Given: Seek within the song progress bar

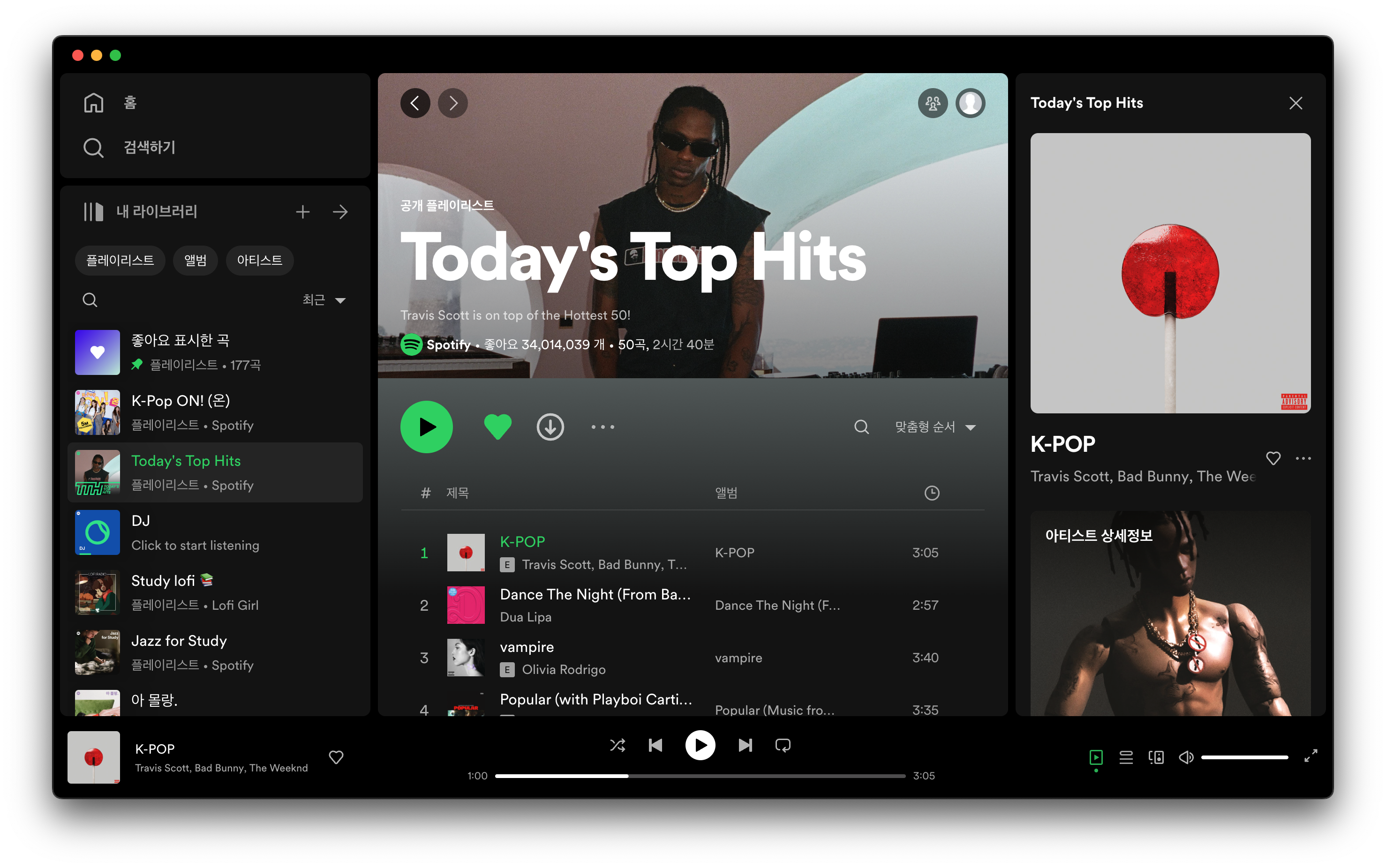Looking at the screenshot, I should (x=701, y=776).
